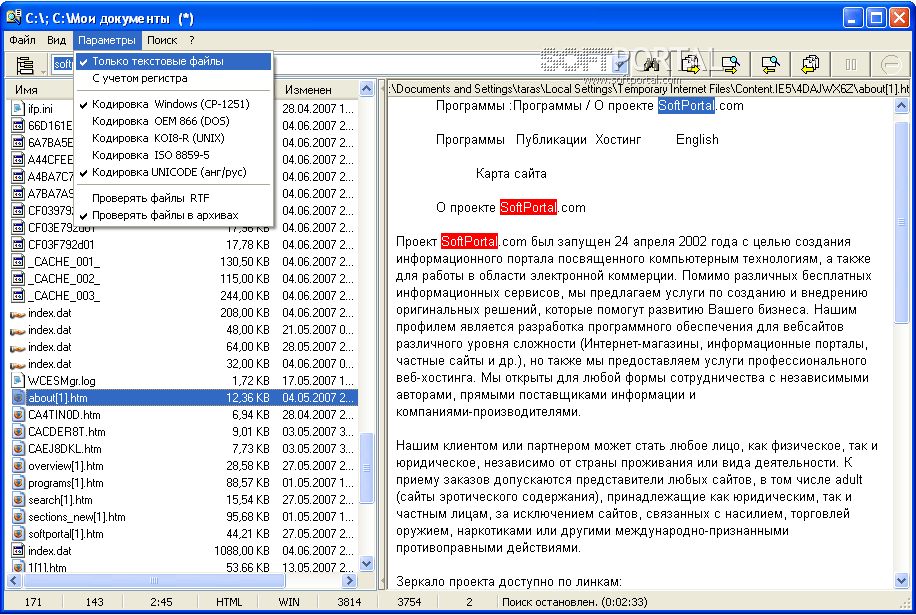This screenshot has height=615, width=916.
Task: Select the search[1].htm file row
Action: click(x=183, y=500)
